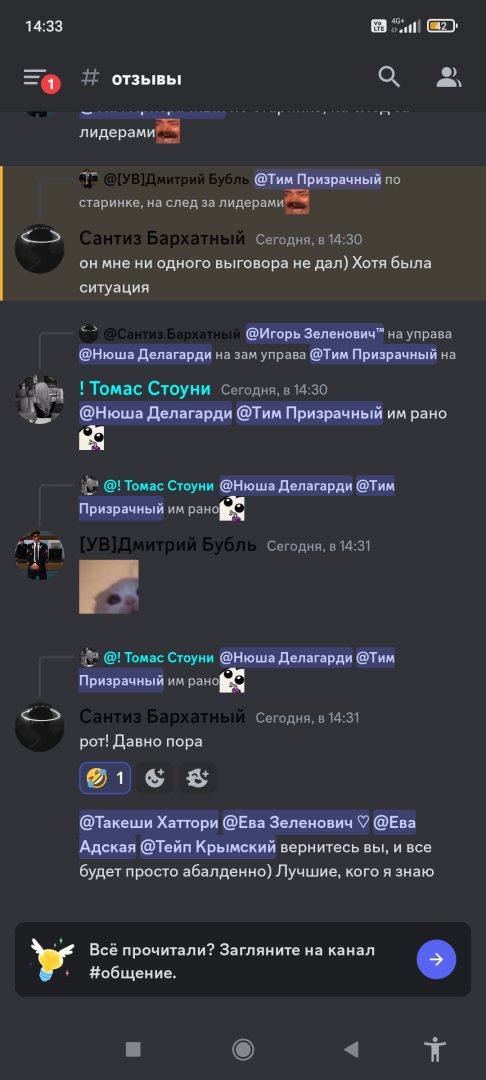Open the отзывы channel title
This screenshot has height=1080, width=486.
coord(147,79)
